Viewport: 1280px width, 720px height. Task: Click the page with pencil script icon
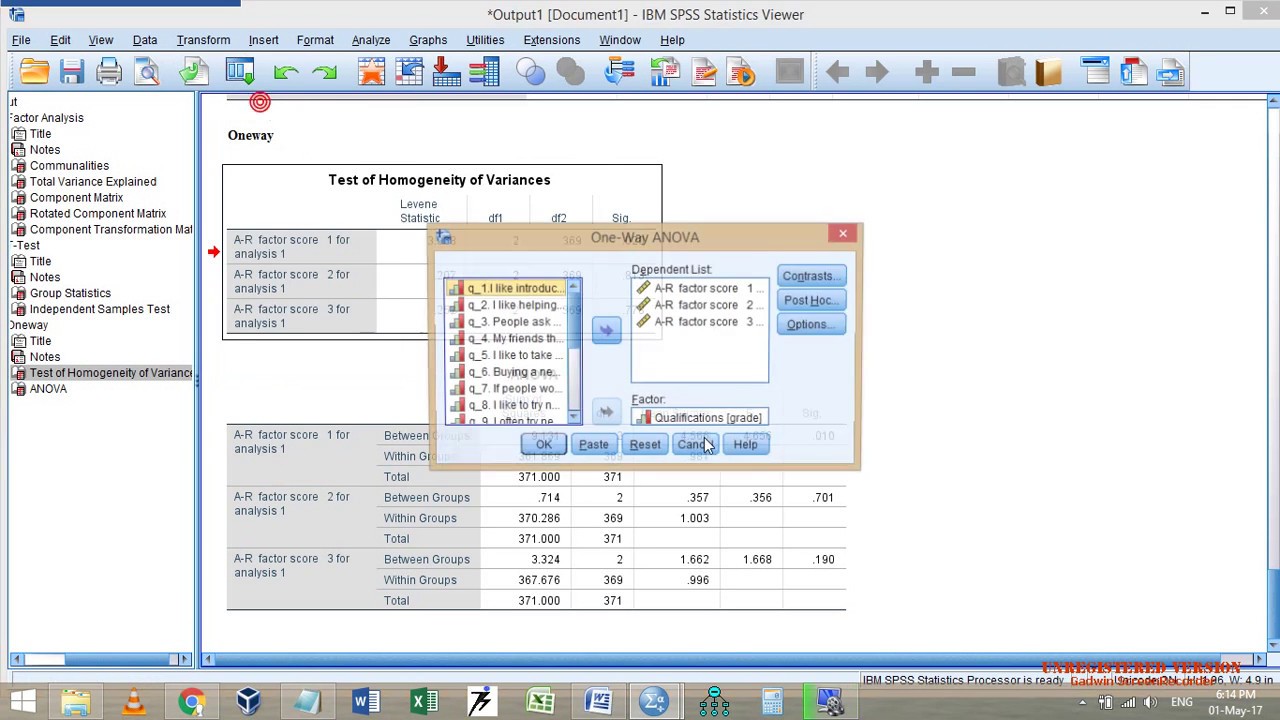coord(703,72)
